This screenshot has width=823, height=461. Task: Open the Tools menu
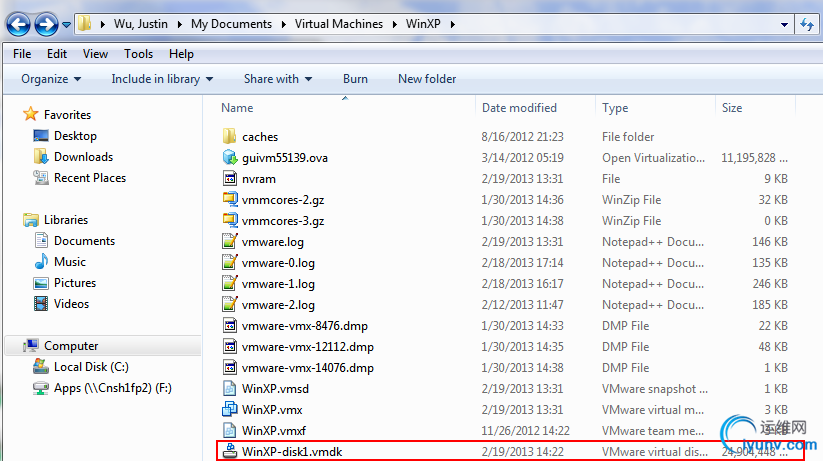139,54
